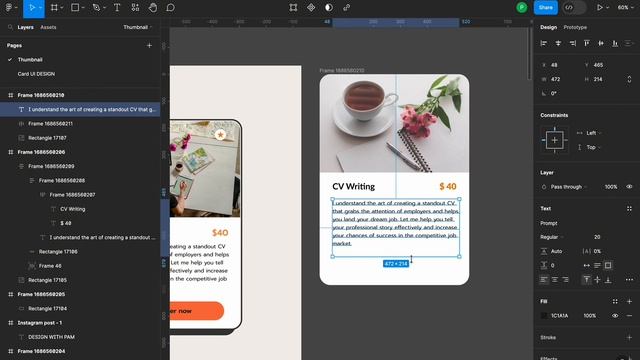
Task: Switch to the Layers tab
Action: 25,27
